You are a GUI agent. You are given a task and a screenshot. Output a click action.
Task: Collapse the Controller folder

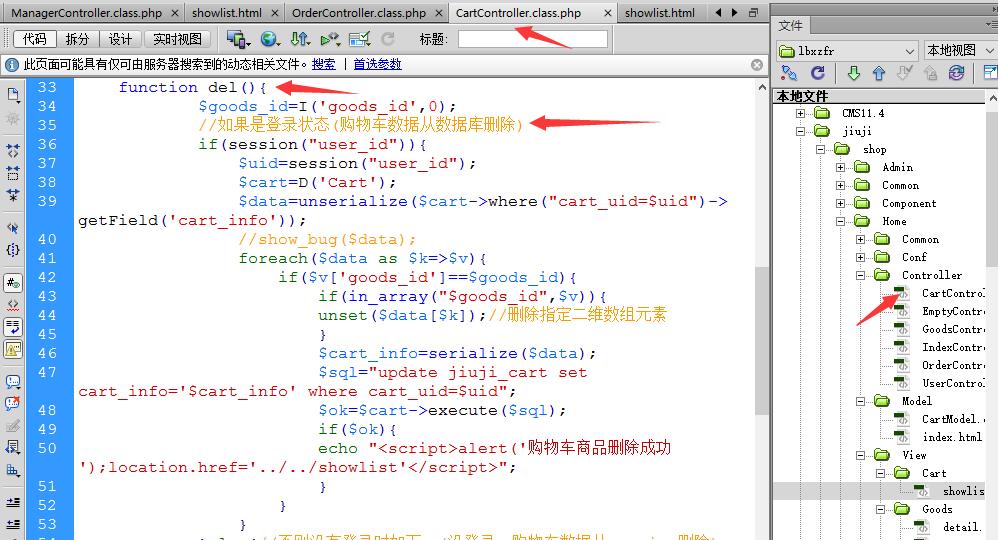(861, 276)
